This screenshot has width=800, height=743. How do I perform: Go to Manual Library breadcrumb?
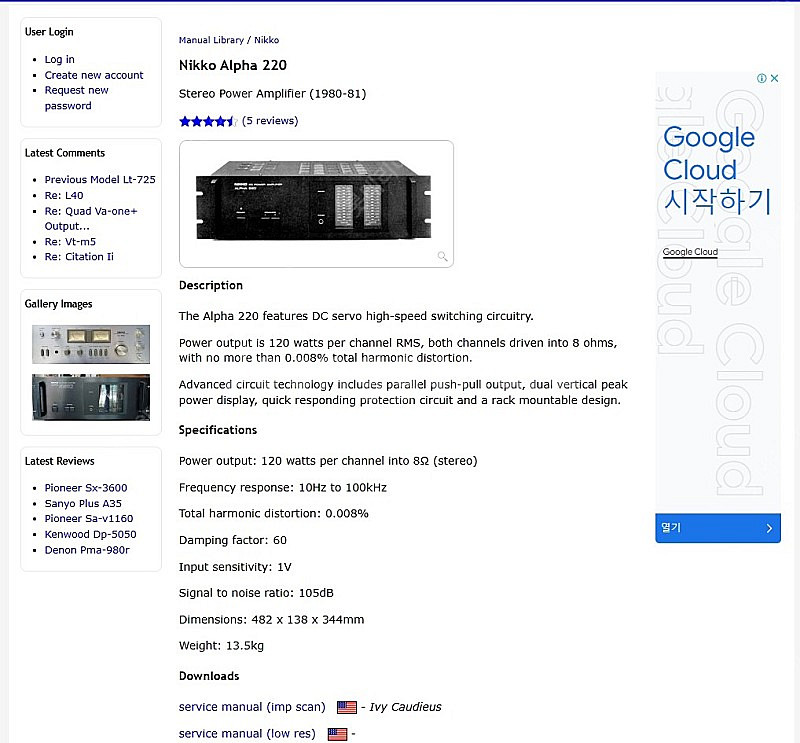[x=211, y=40]
